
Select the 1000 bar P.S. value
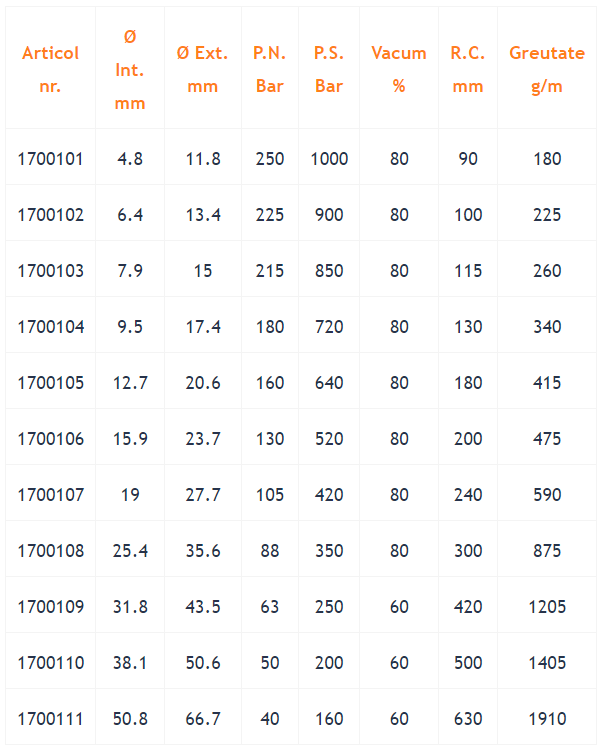click(329, 159)
